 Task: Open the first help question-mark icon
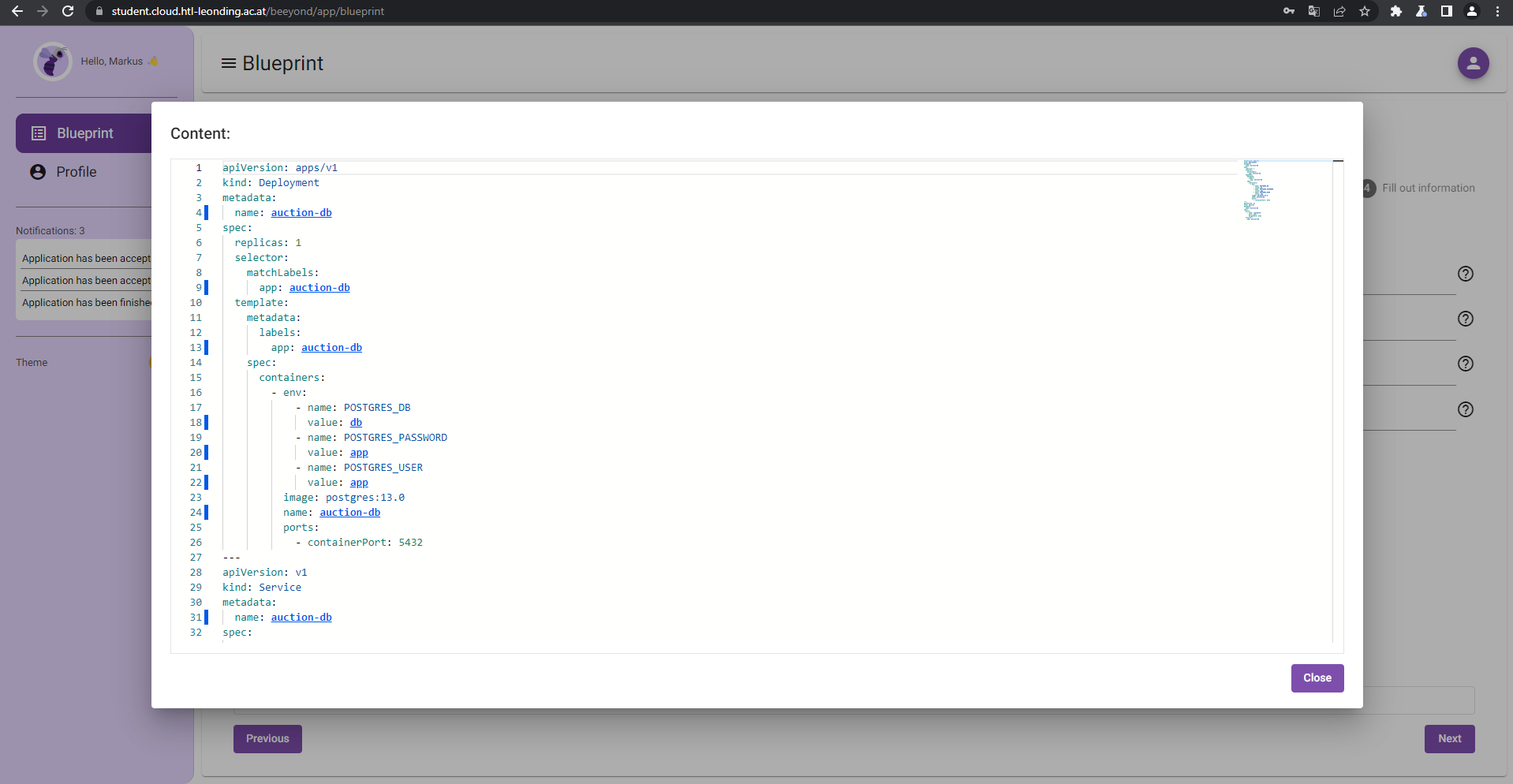[1465, 274]
